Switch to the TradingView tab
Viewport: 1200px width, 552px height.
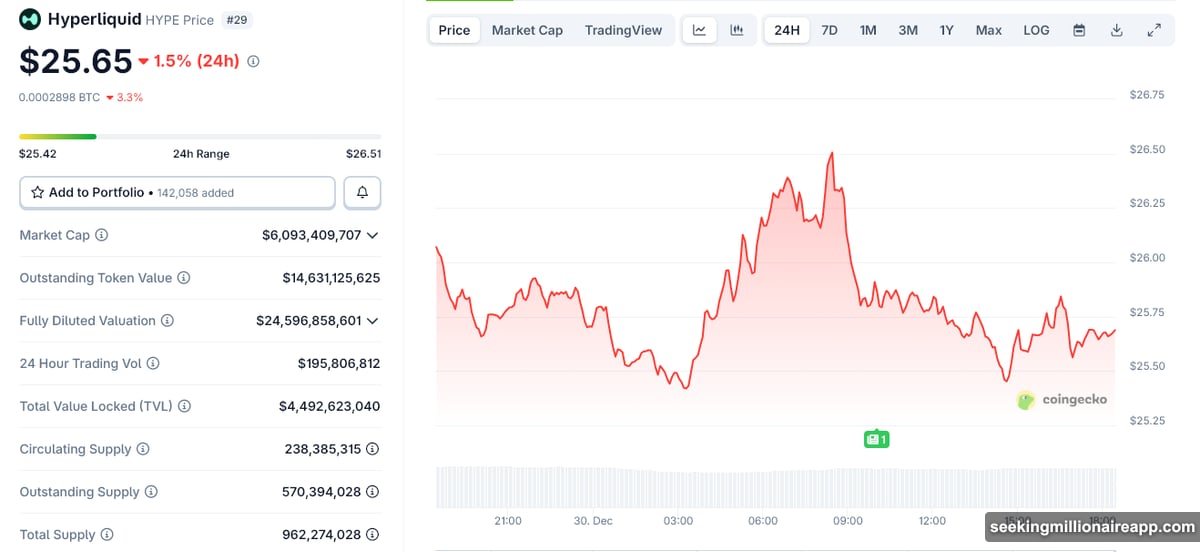pyautogui.click(x=623, y=30)
